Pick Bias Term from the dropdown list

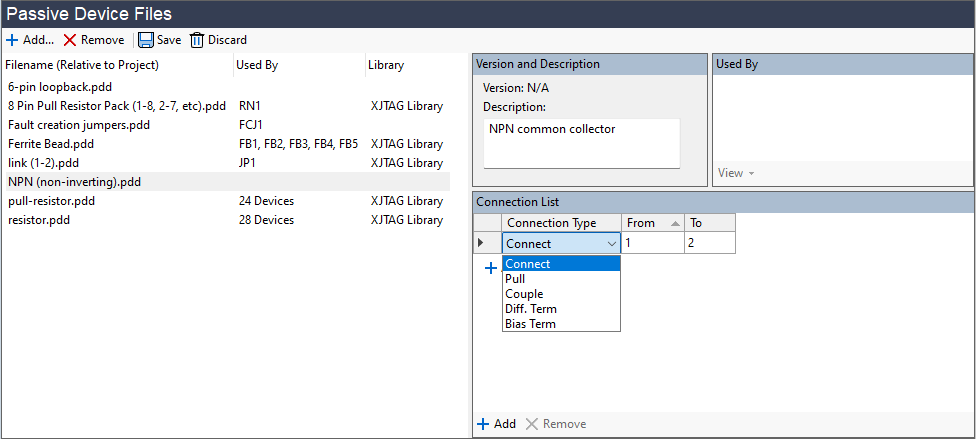point(530,324)
